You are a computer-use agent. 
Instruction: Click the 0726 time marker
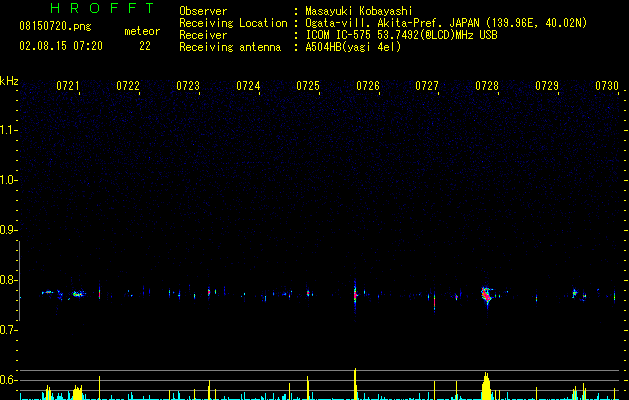[368, 86]
